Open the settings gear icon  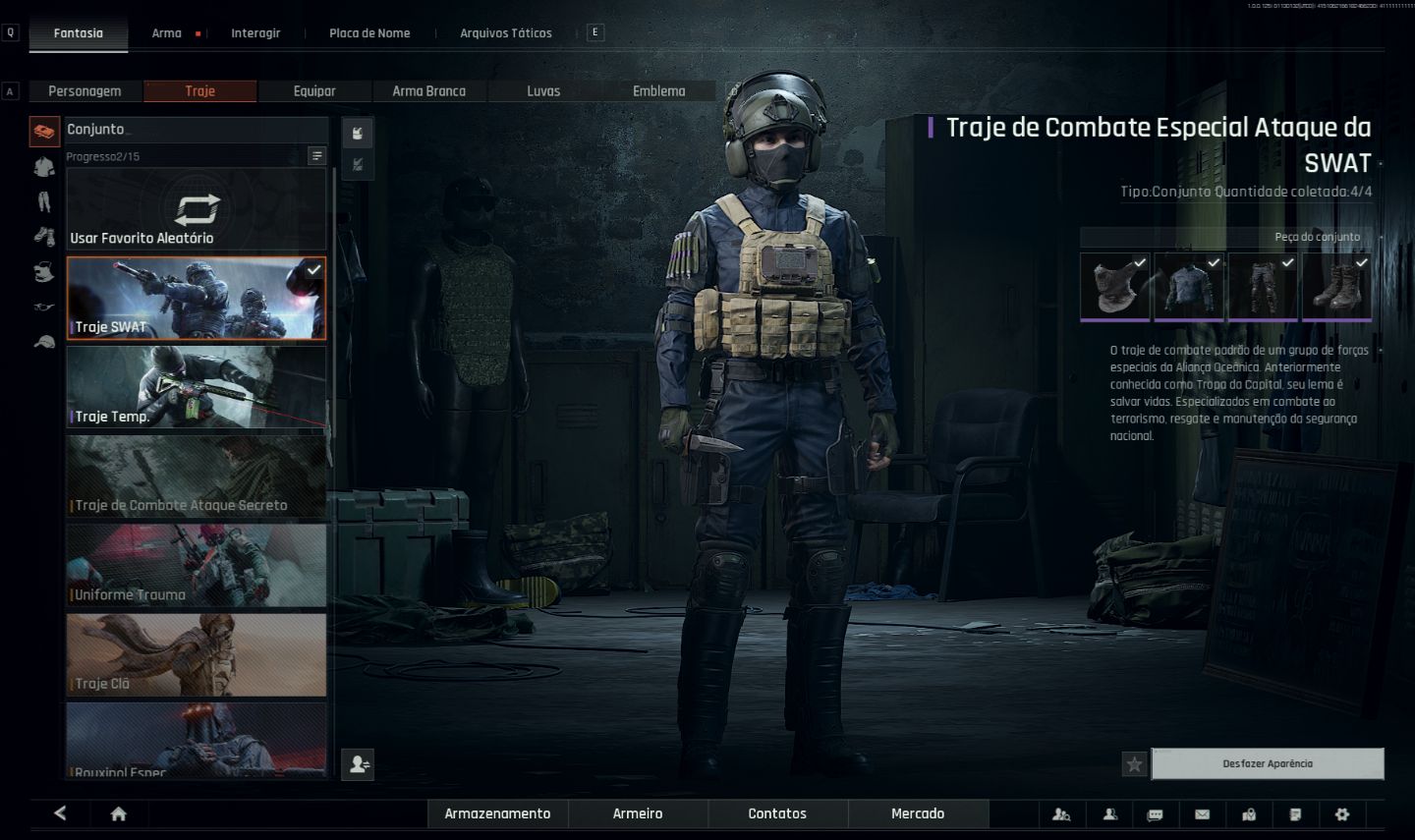point(1342,814)
